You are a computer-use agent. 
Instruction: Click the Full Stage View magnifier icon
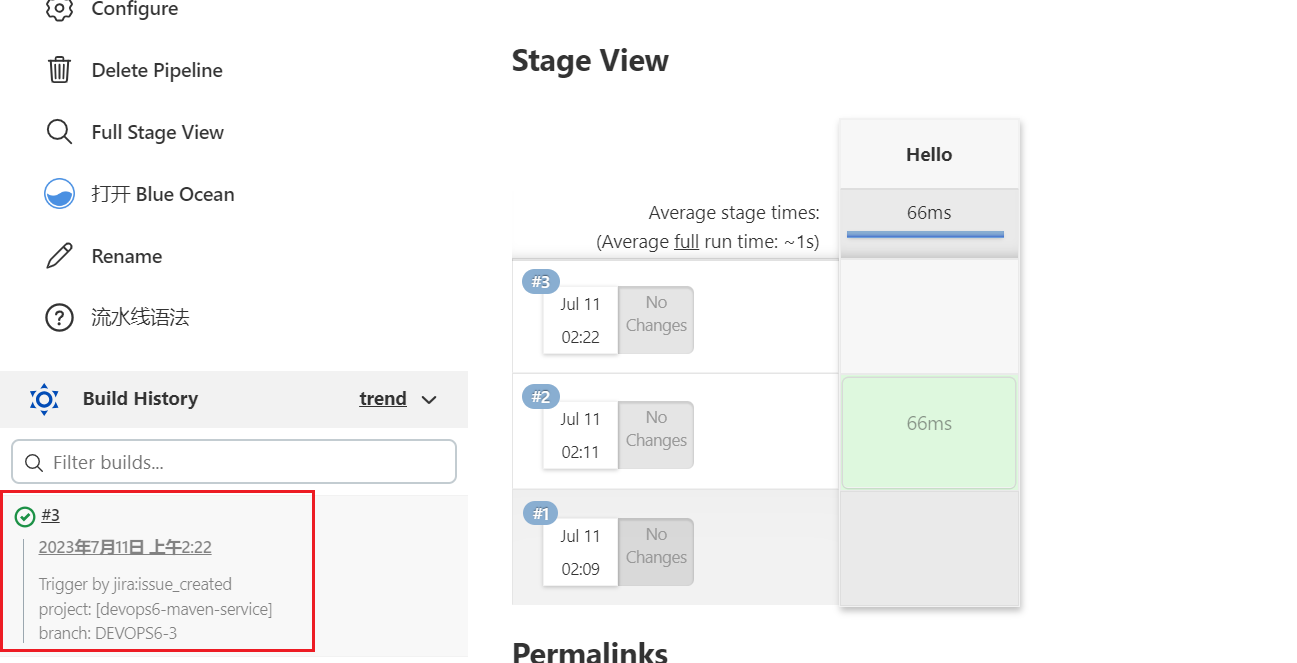[x=59, y=132]
